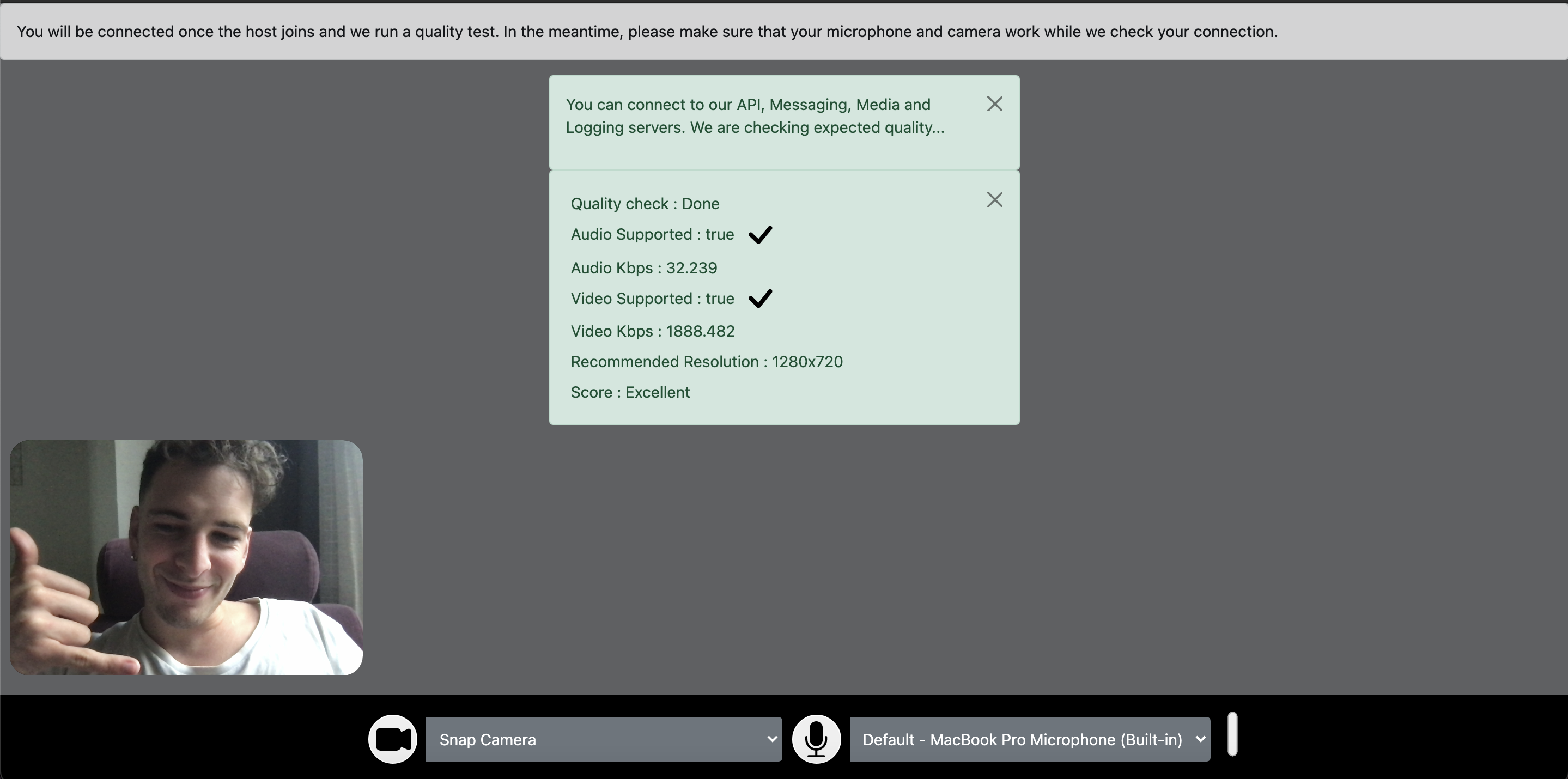Click the top waiting-for-host notice banner
The height and width of the screenshot is (779, 1568).
784,32
